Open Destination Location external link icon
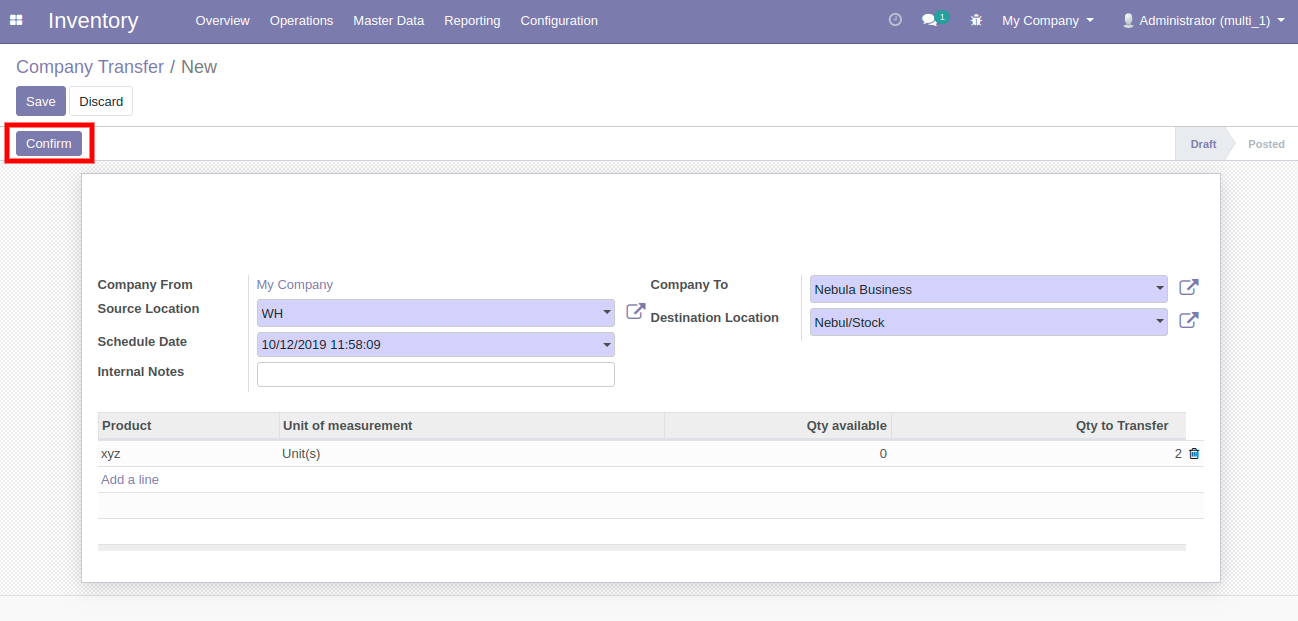The height and width of the screenshot is (621, 1298). tap(1188, 321)
